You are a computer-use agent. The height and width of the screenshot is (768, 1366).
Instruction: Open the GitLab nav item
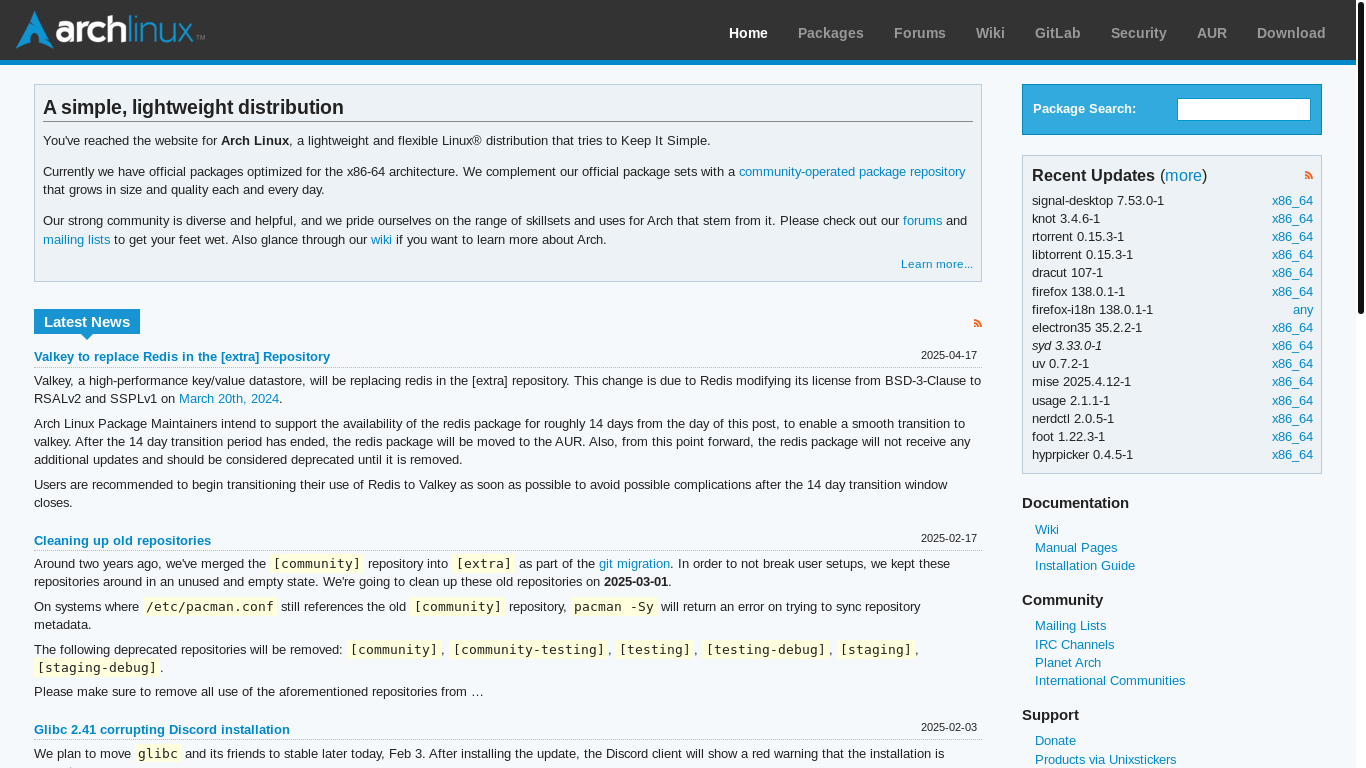1057,33
